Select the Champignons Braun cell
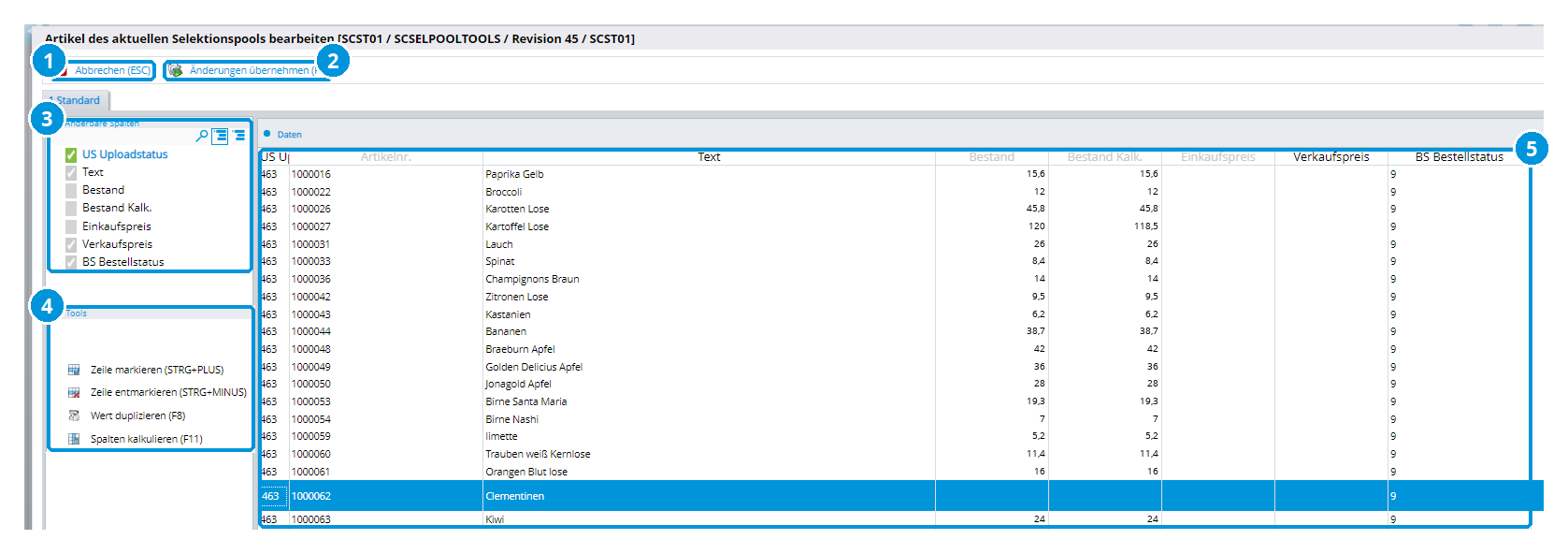 (532, 279)
